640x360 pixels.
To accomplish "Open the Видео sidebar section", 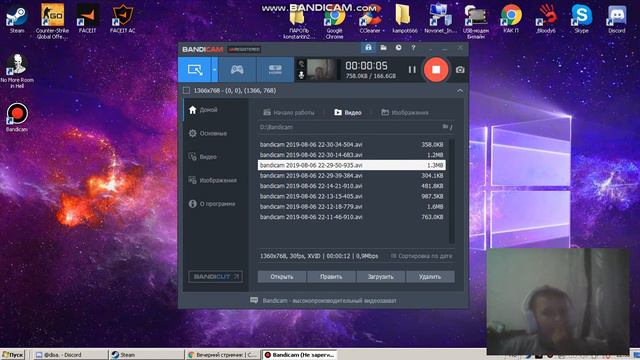I will 215,157.
